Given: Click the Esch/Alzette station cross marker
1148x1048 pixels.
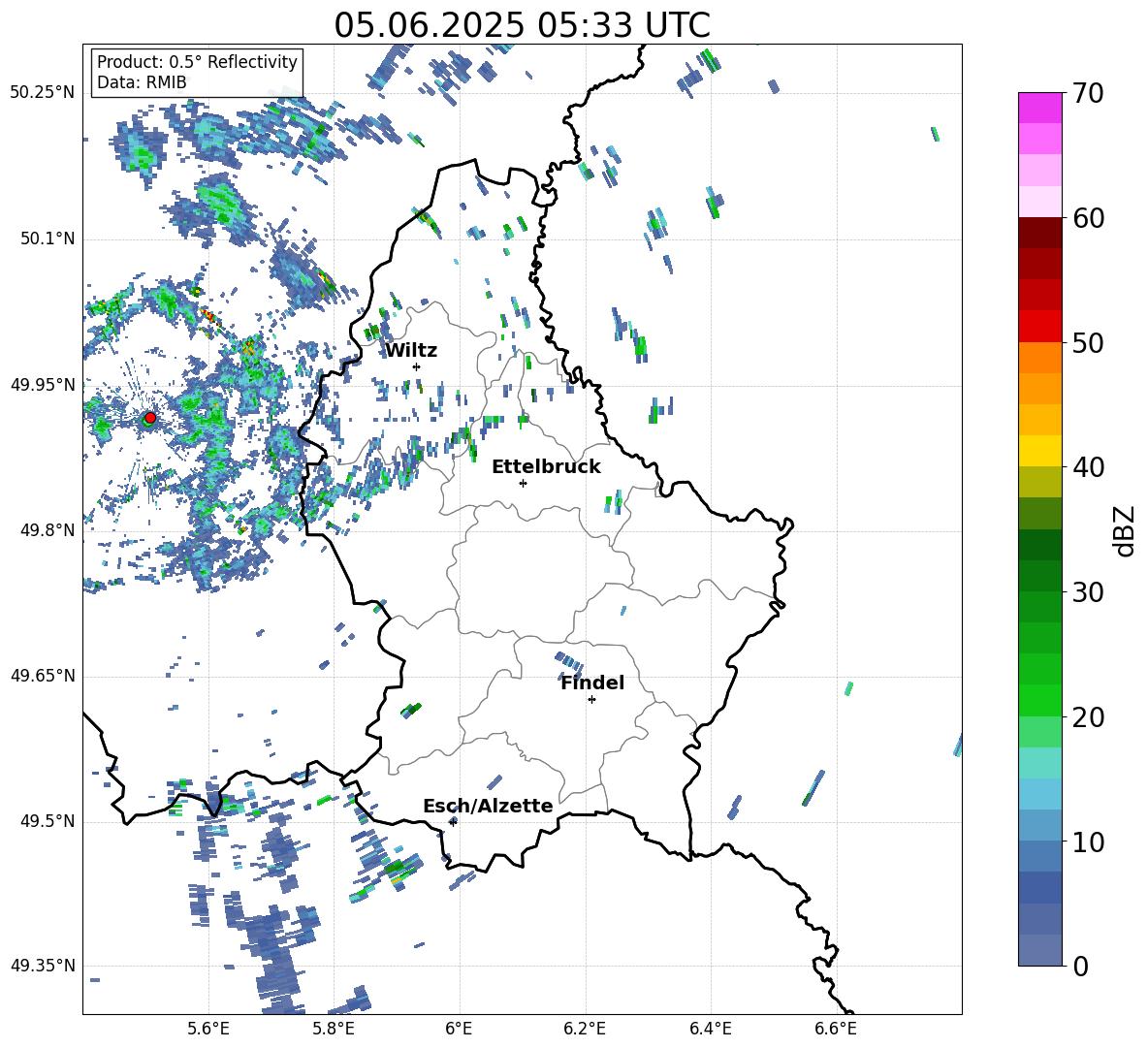Looking at the screenshot, I should pos(453,822).
